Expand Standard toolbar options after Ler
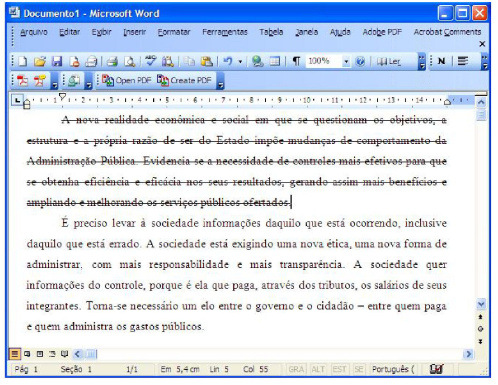 [x=422, y=62]
